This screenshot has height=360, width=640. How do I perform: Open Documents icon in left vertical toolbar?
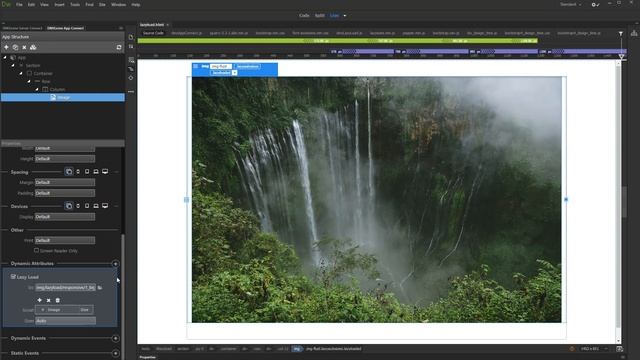tap(131, 37)
